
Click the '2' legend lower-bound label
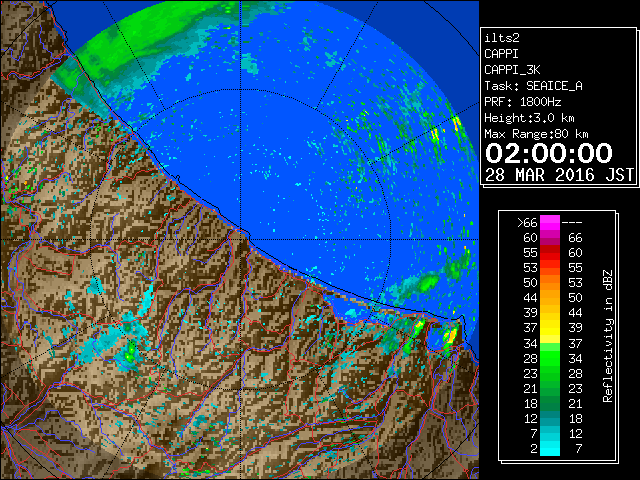(533, 449)
